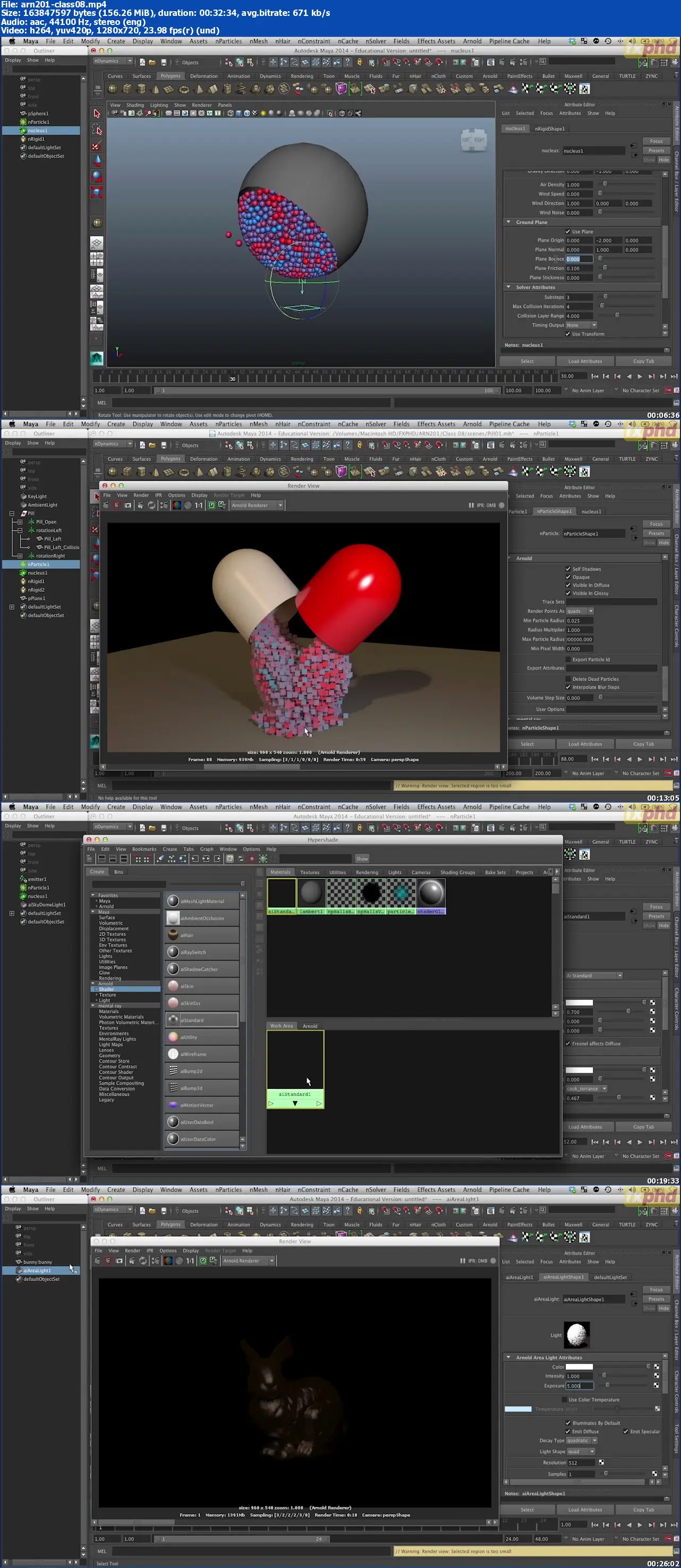Click the aiAmbientOcclusion icon in Hypershade
This screenshot has height=1568, width=681.
click(x=173, y=918)
